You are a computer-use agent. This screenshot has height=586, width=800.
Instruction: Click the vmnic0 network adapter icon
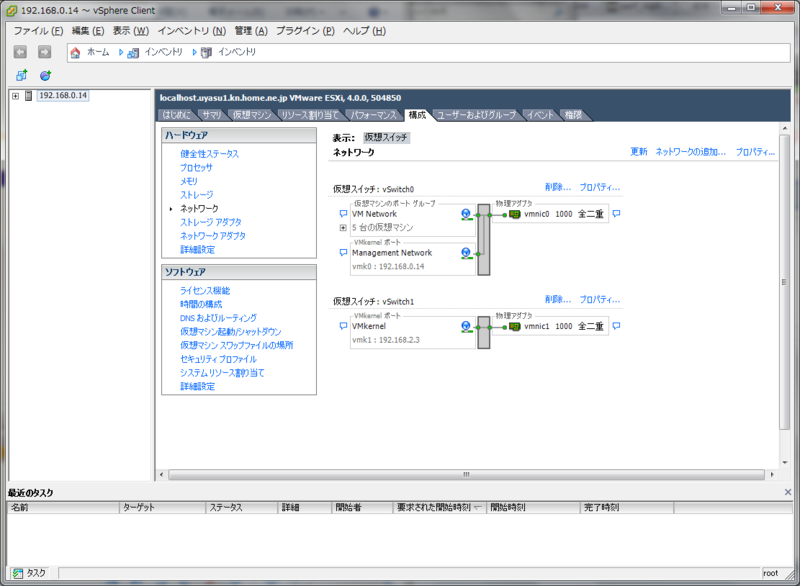pyautogui.click(x=515, y=214)
